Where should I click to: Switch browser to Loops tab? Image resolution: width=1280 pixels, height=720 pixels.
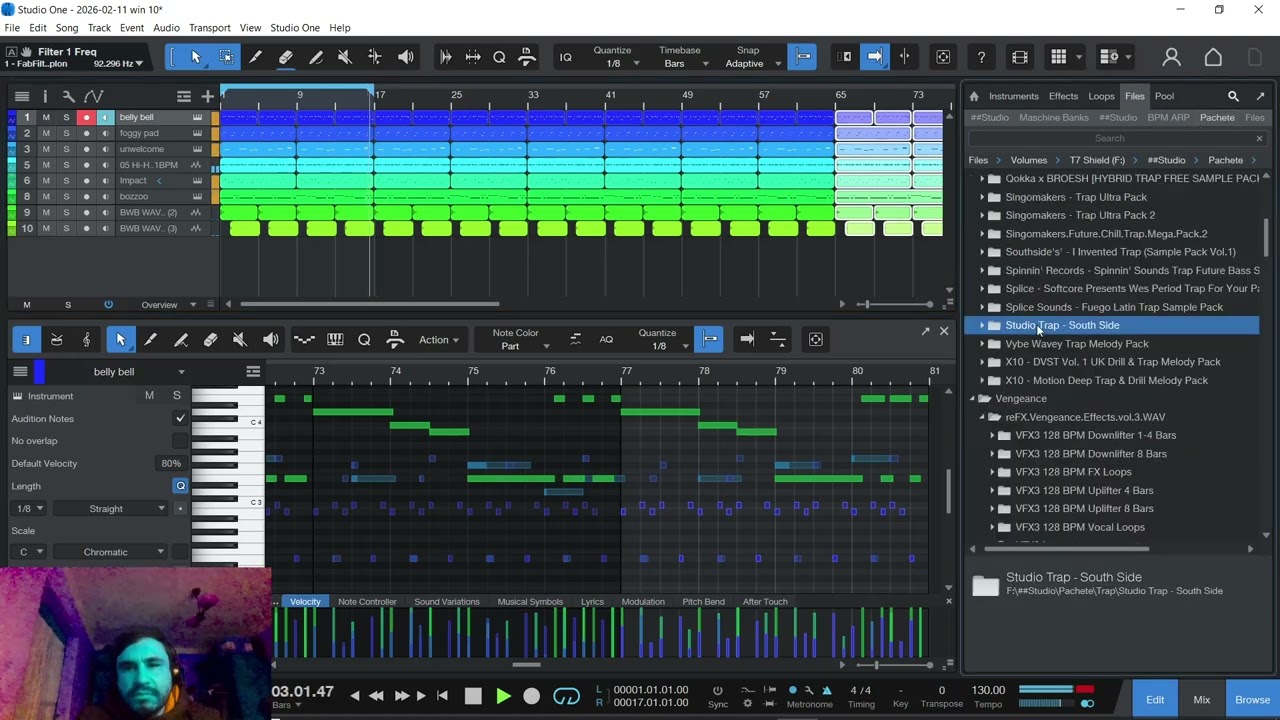[x=1101, y=96]
